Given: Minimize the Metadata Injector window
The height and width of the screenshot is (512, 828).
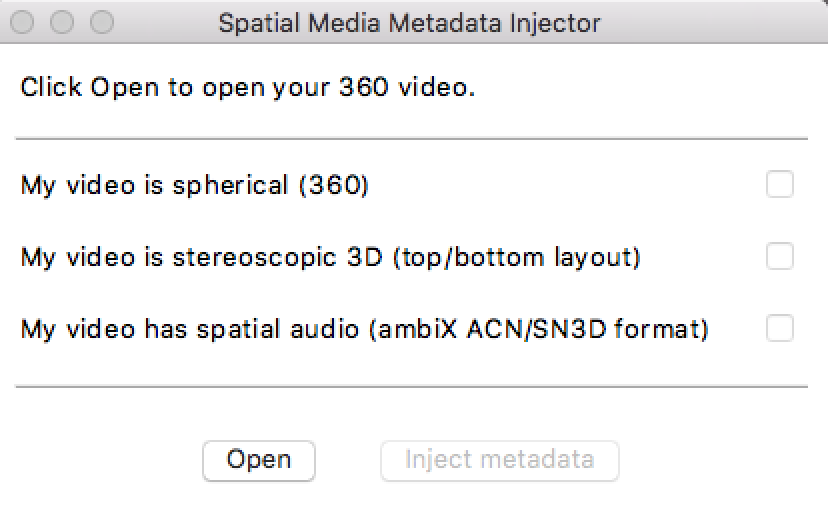Looking at the screenshot, I should 62,22.
